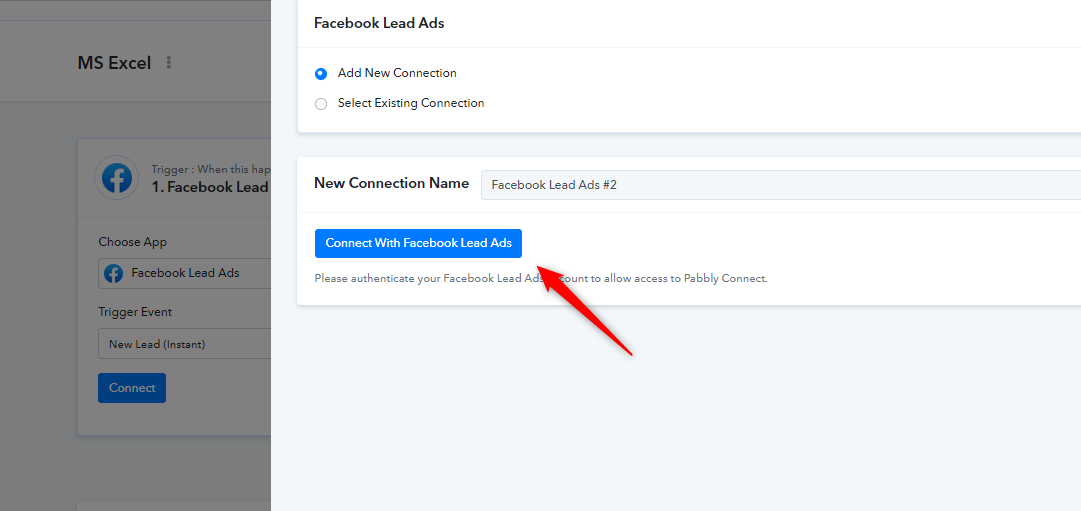
Task: Click the Select Existing Connection label text
Action: [x=411, y=103]
